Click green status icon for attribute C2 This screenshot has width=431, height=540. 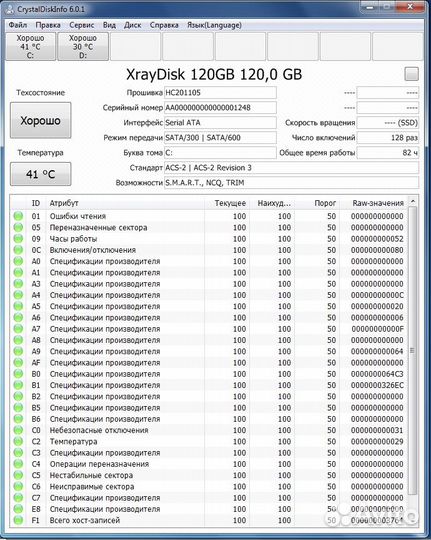[x=18, y=441]
